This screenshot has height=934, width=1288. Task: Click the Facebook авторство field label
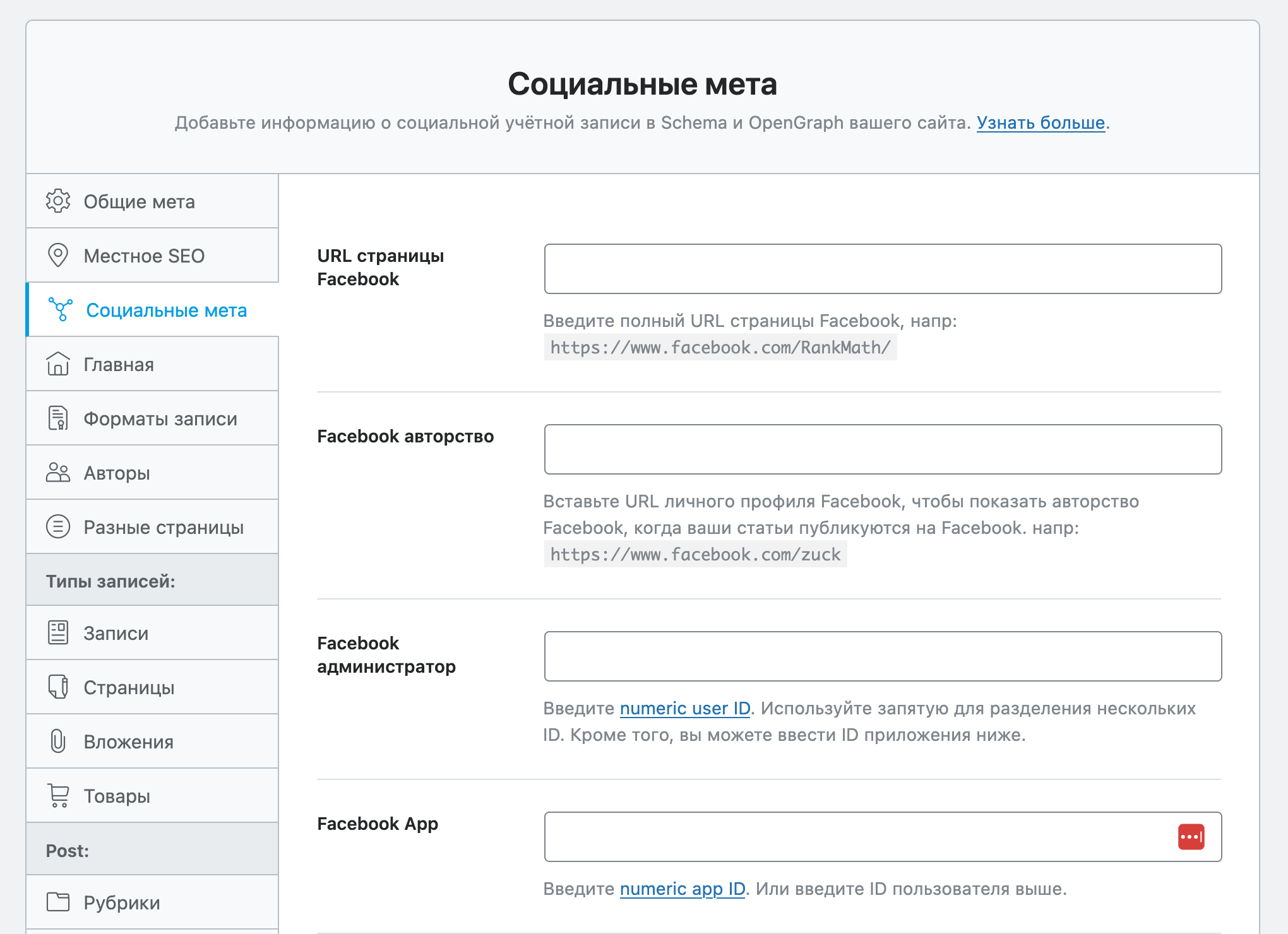[x=405, y=436]
